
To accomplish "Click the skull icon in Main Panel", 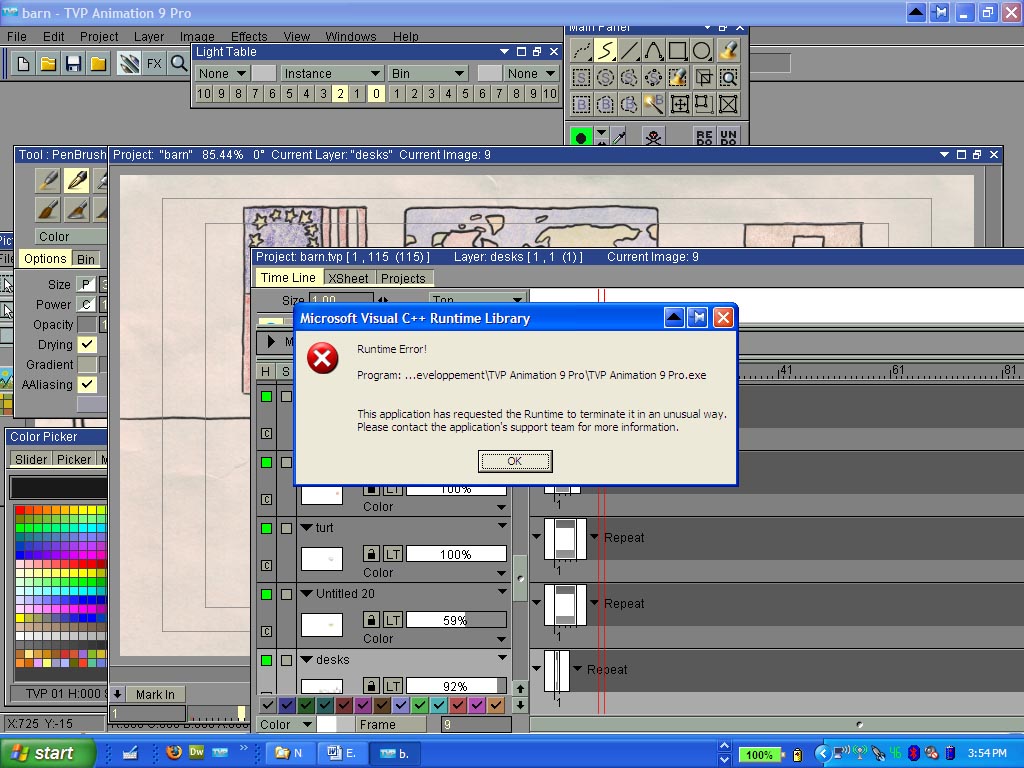I will [x=653, y=137].
